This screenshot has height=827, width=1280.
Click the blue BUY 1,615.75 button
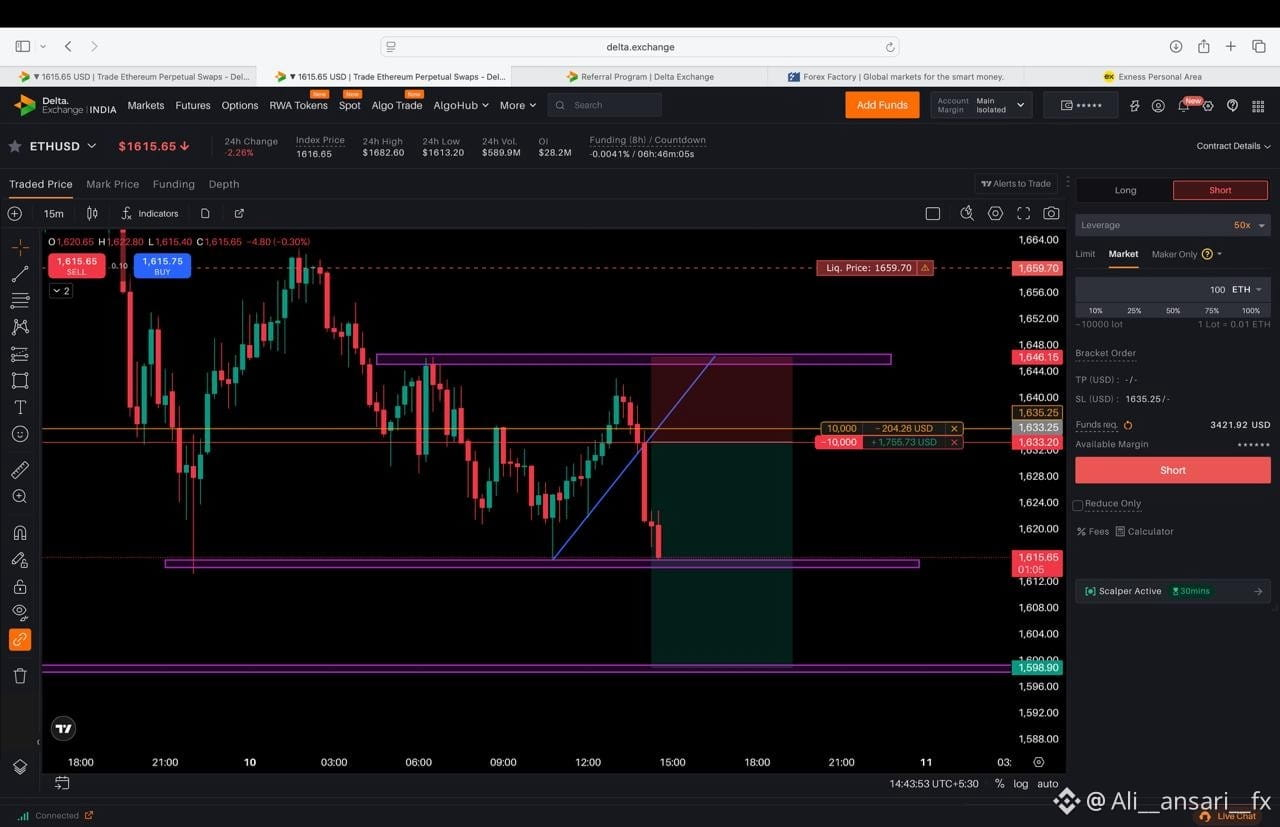162,266
